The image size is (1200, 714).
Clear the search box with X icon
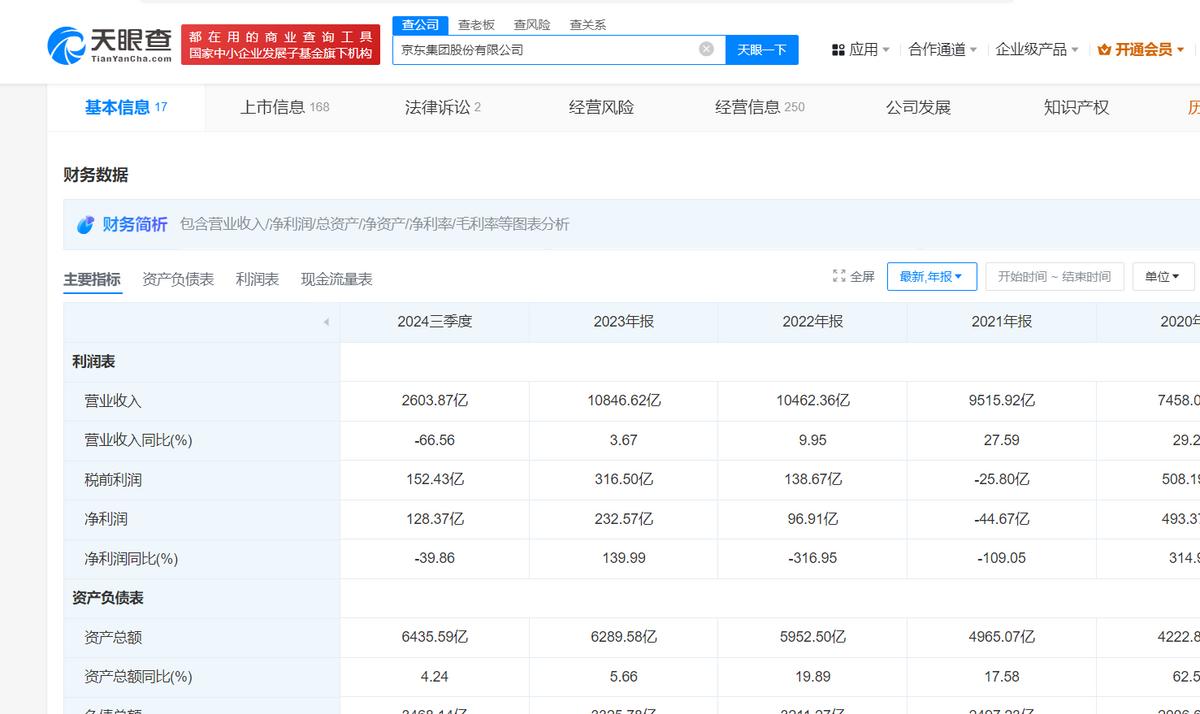click(706, 49)
